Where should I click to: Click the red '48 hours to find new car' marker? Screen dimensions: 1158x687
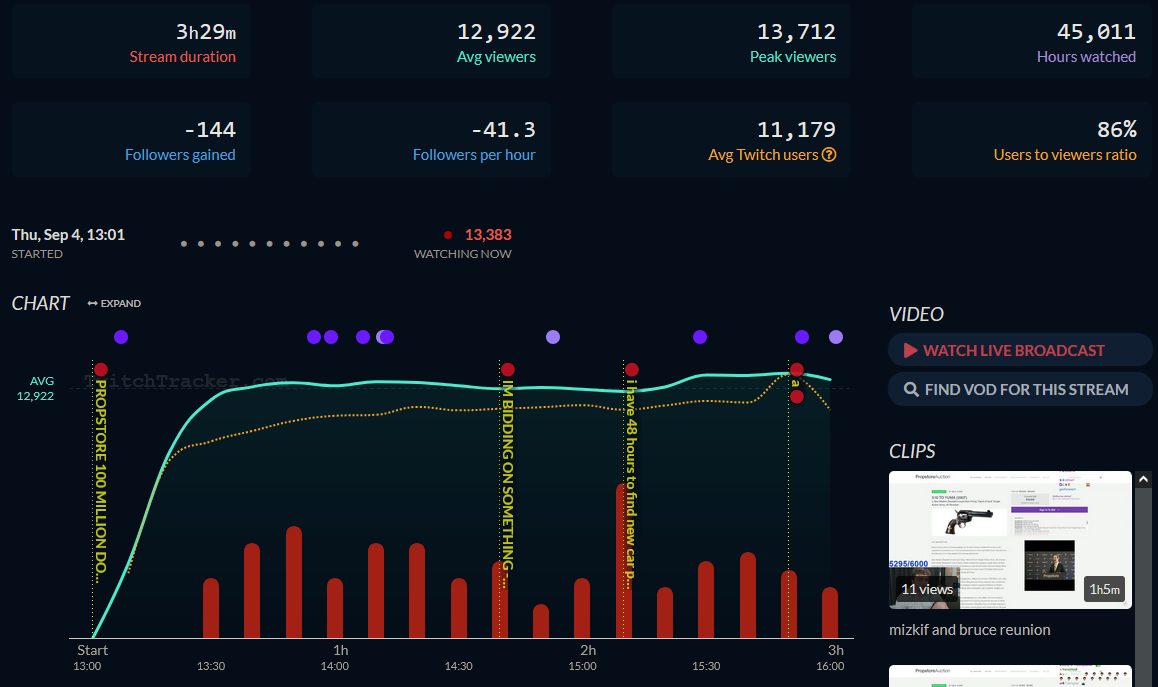[631, 369]
